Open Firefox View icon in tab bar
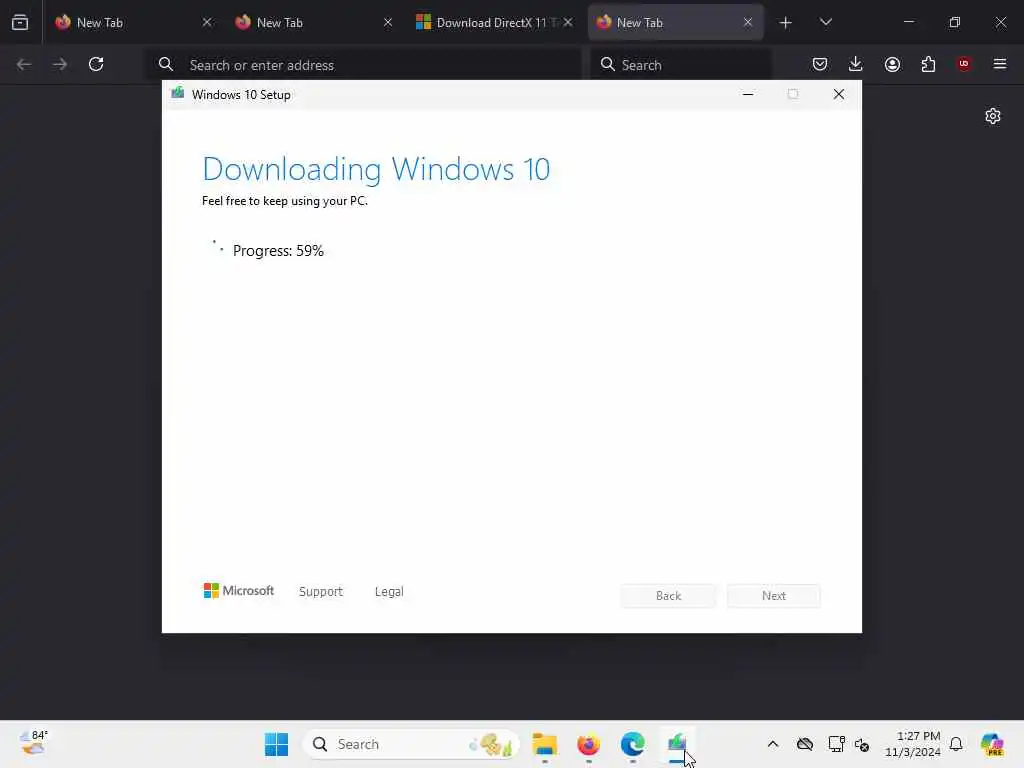Image resolution: width=1024 pixels, height=768 pixels. pos(20,22)
